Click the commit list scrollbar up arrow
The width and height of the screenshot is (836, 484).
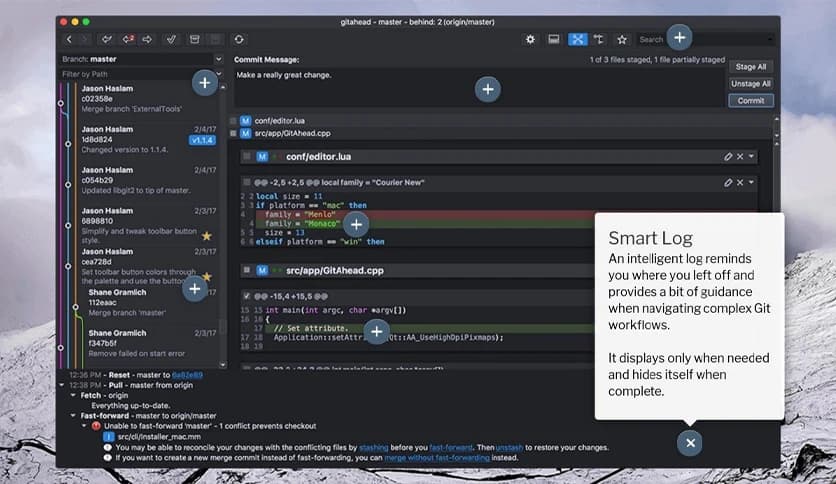pyautogui.click(x=223, y=86)
